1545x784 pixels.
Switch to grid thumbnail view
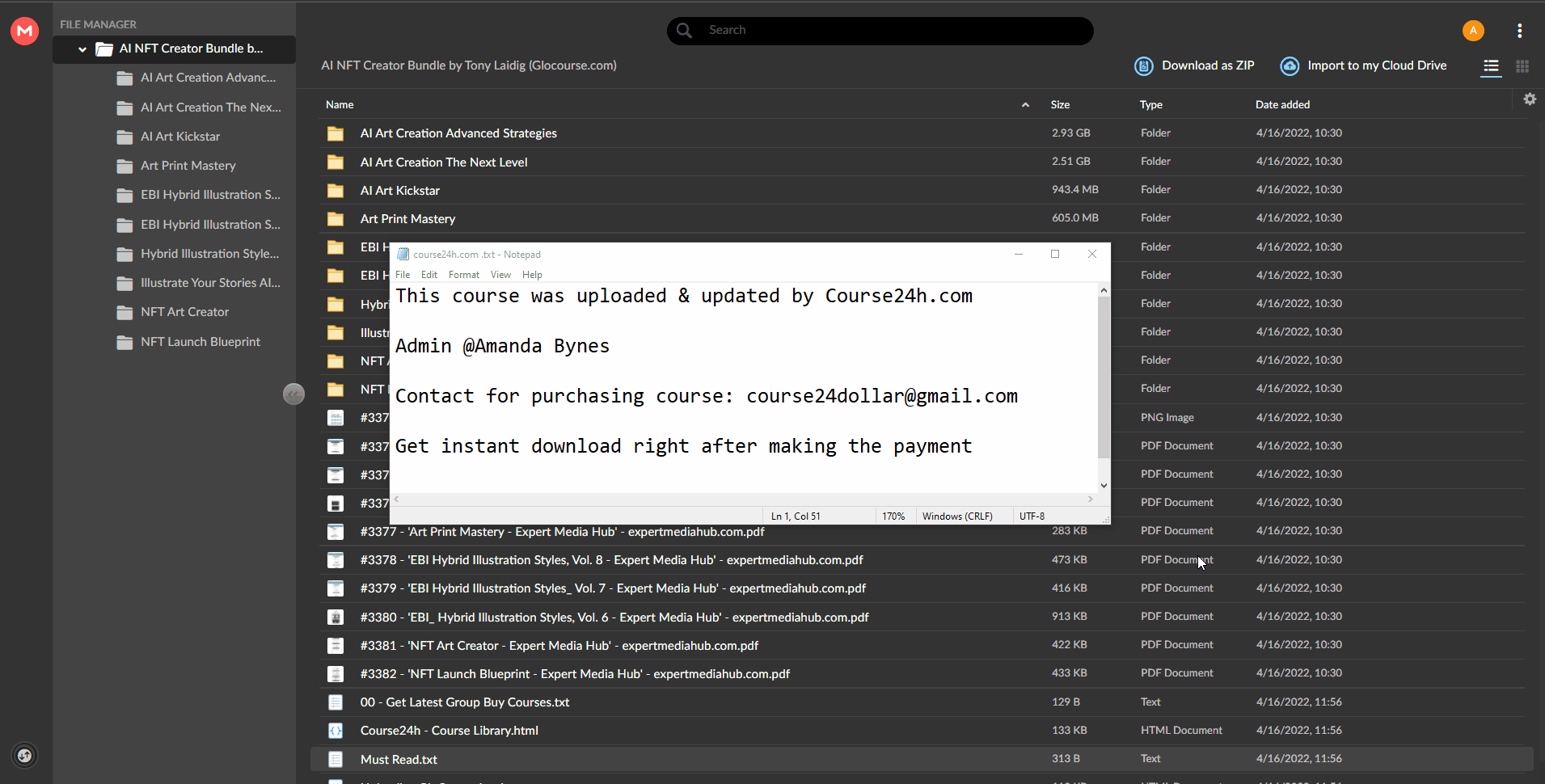(x=1522, y=66)
